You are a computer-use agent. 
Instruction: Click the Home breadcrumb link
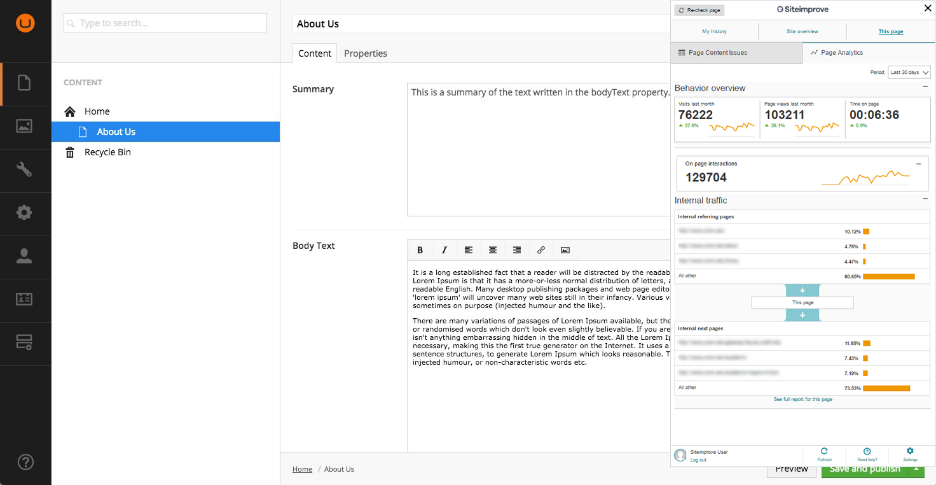pos(302,469)
